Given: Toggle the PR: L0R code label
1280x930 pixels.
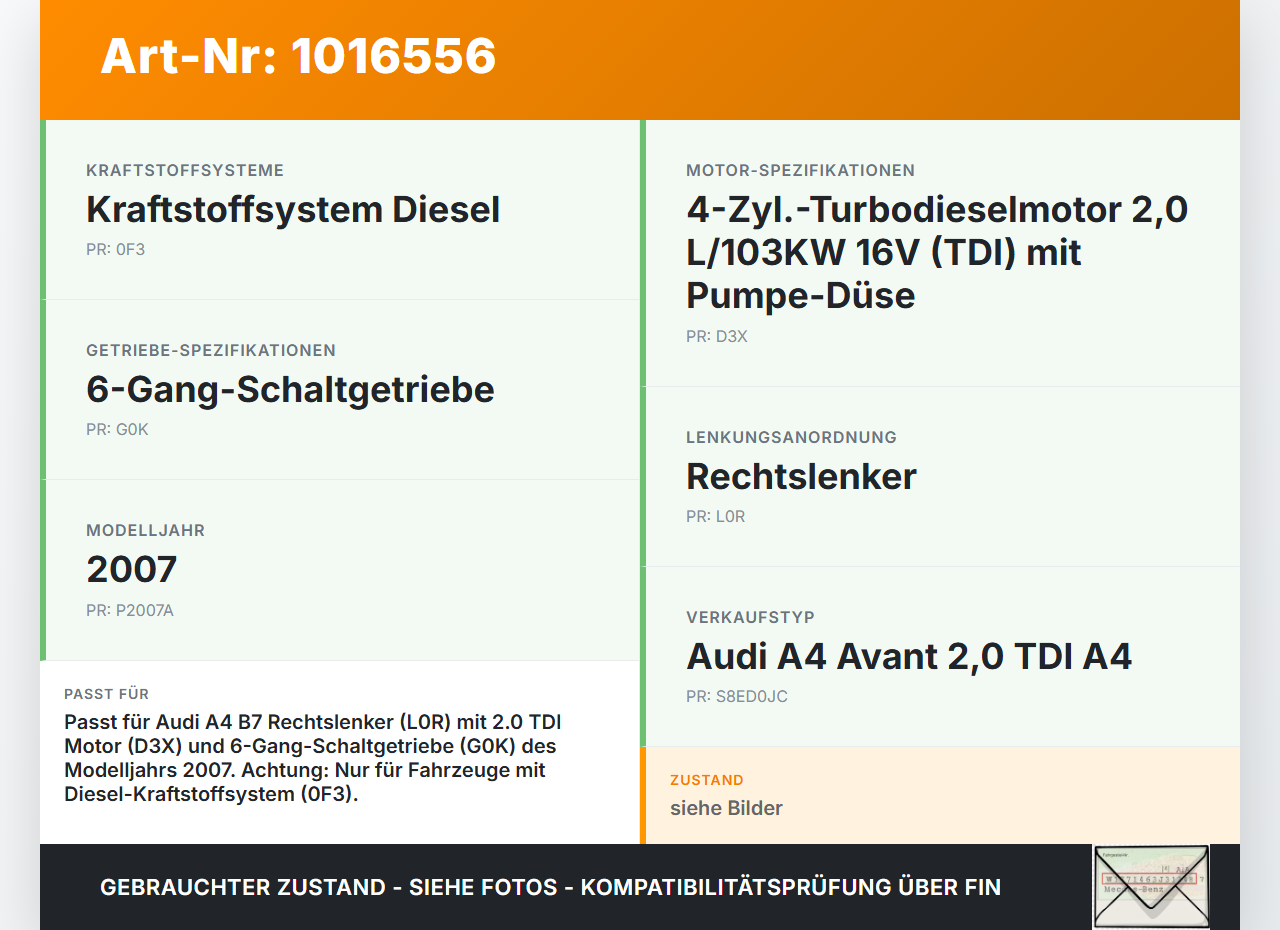Looking at the screenshot, I should 715,516.
